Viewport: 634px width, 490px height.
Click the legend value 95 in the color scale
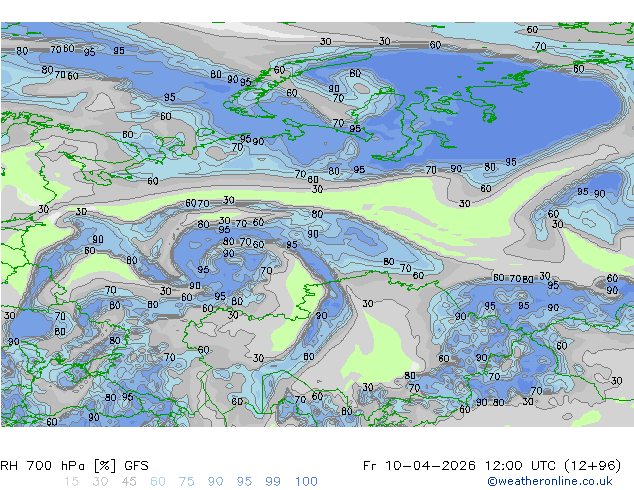(244, 482)
